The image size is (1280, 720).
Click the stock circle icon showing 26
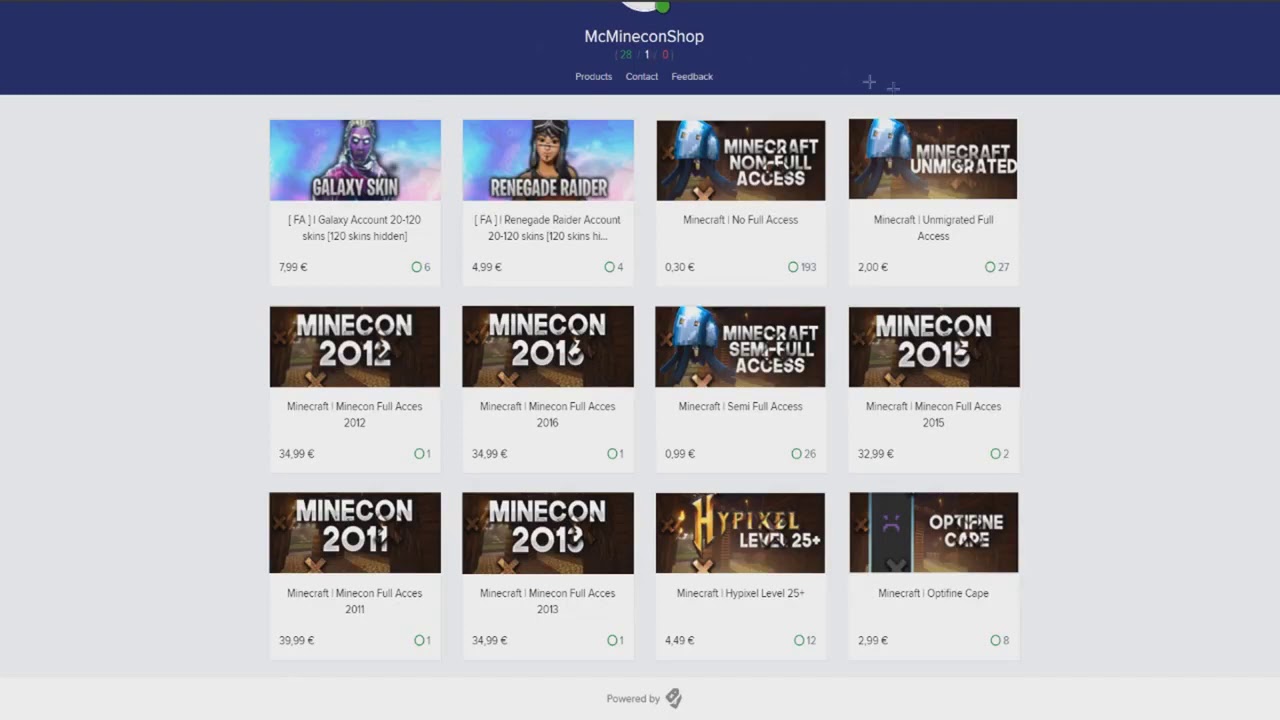tap(796, 454)
